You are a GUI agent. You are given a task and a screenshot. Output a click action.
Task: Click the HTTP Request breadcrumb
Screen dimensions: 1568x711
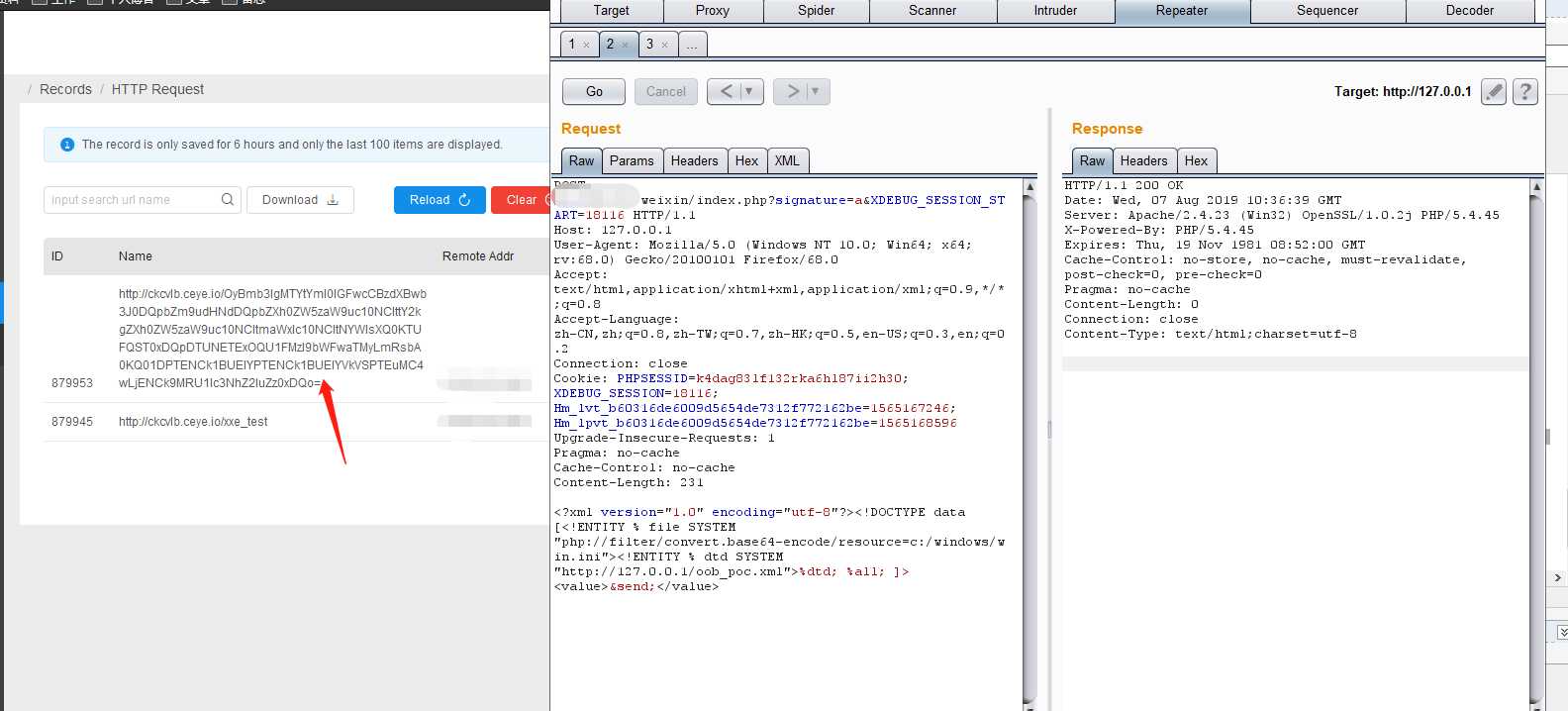click(x=157, y=89)
